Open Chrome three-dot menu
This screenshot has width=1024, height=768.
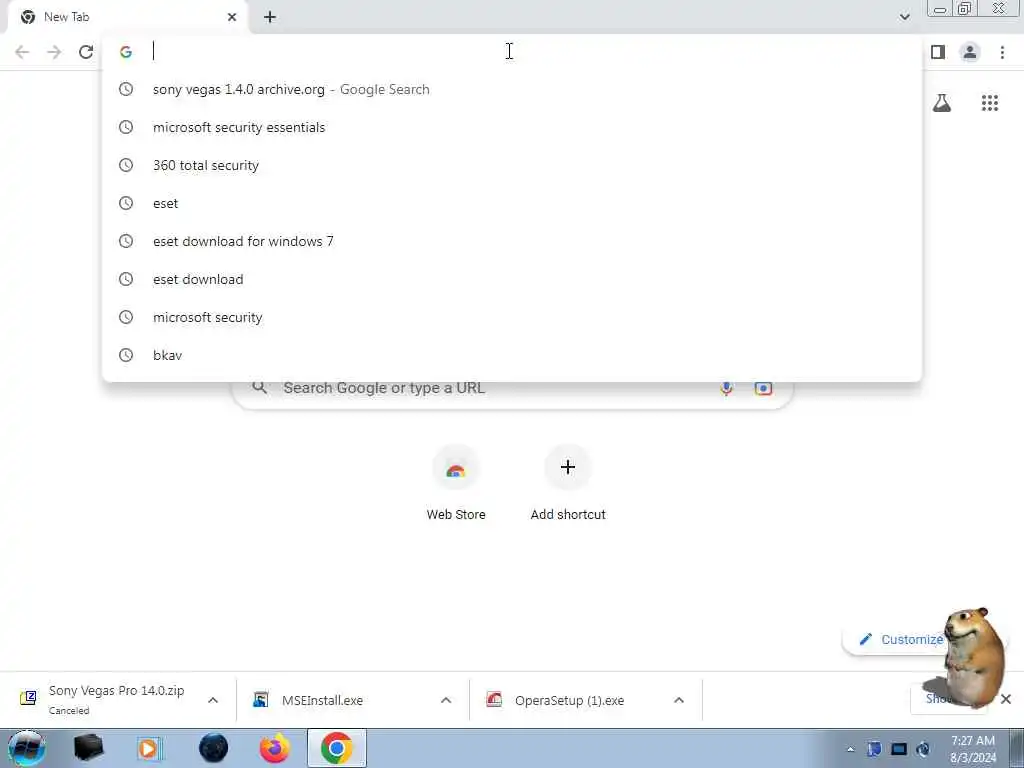pyautogui.click(x=1002, y=52)
